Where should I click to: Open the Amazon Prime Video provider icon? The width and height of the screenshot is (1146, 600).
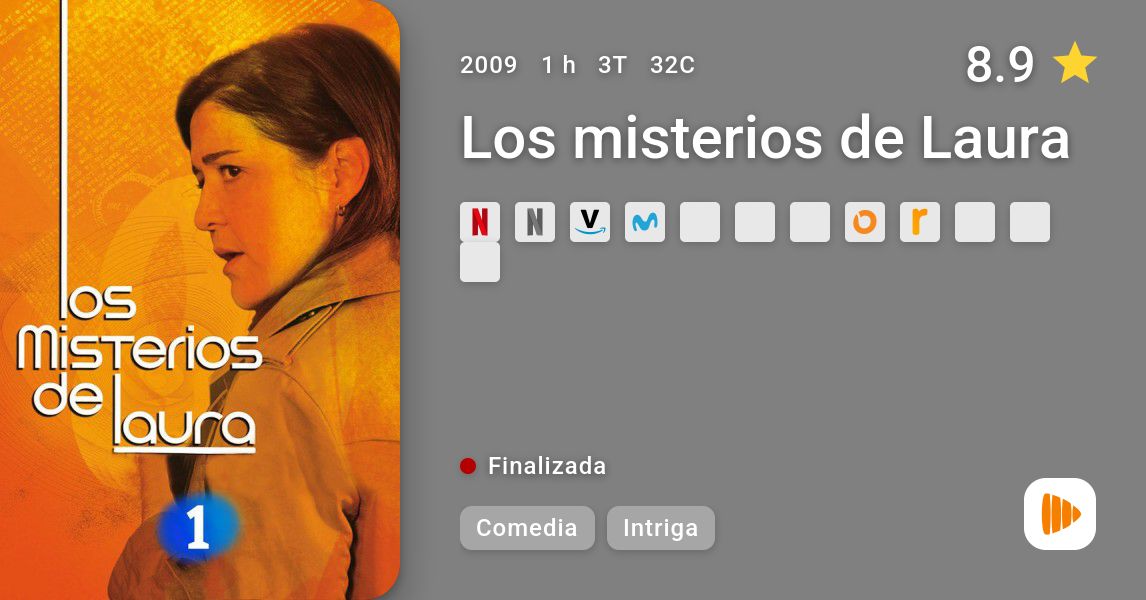coord(590,222)
